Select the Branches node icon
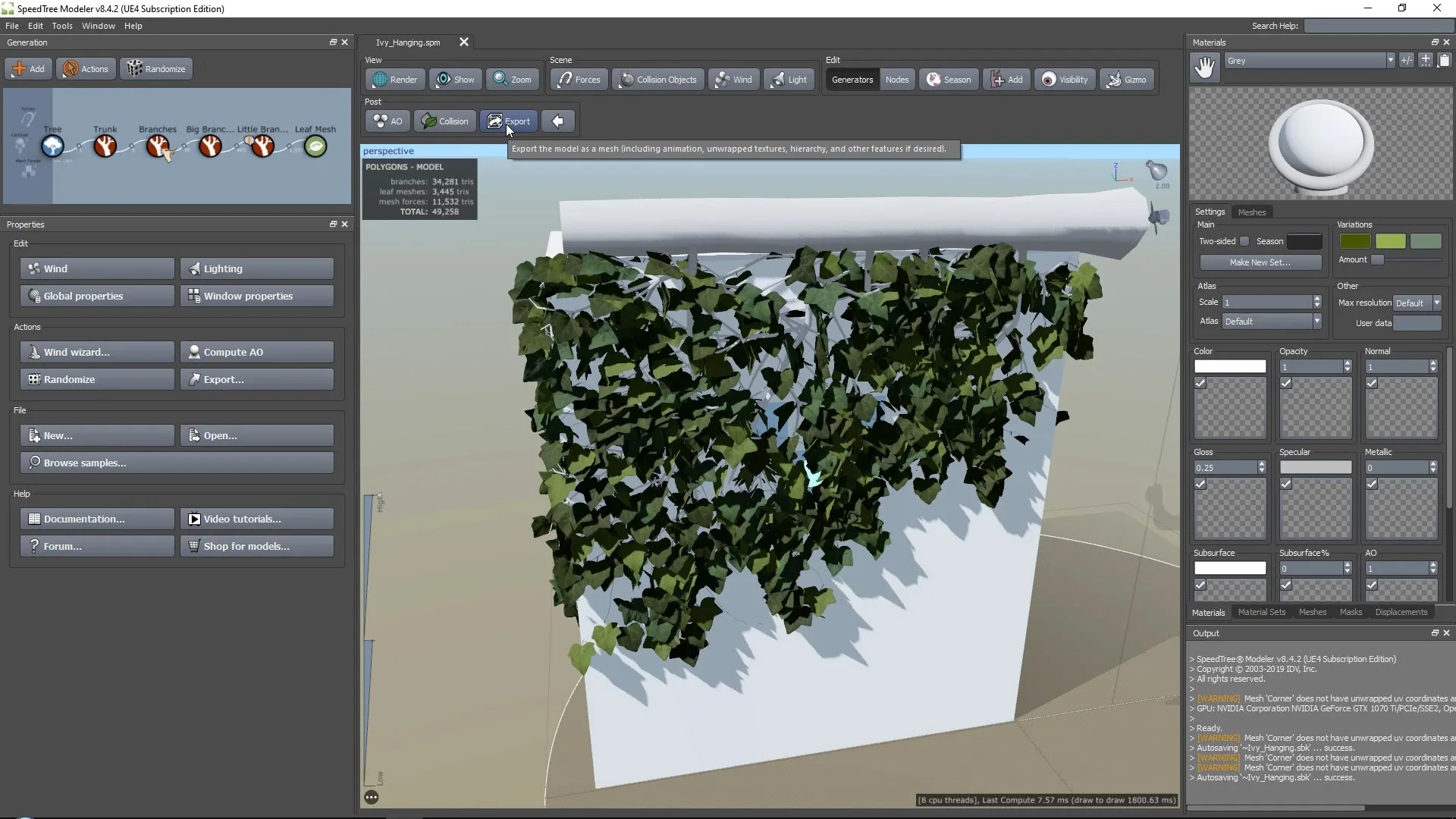Screen dimensions: 1456x819 [x=158, y=147]
